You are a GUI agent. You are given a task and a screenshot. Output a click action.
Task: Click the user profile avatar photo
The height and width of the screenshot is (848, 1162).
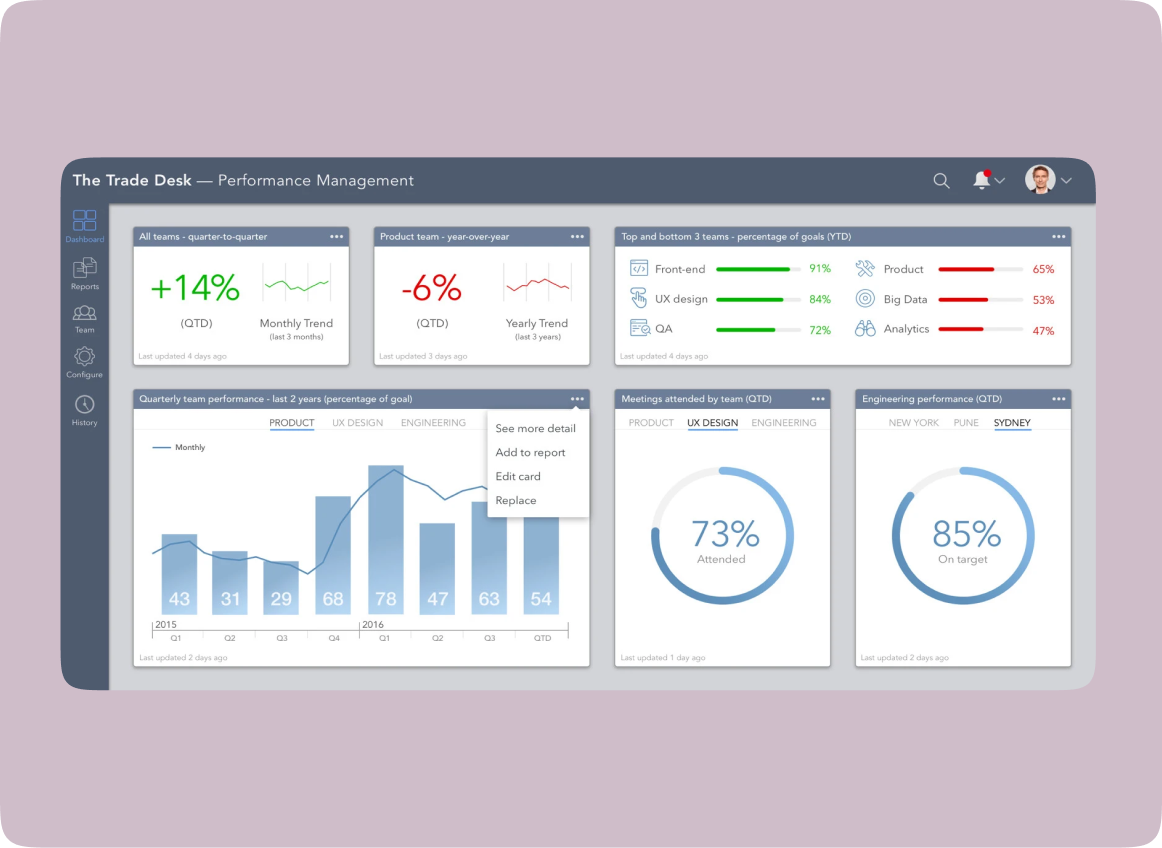pos(1040,180)
